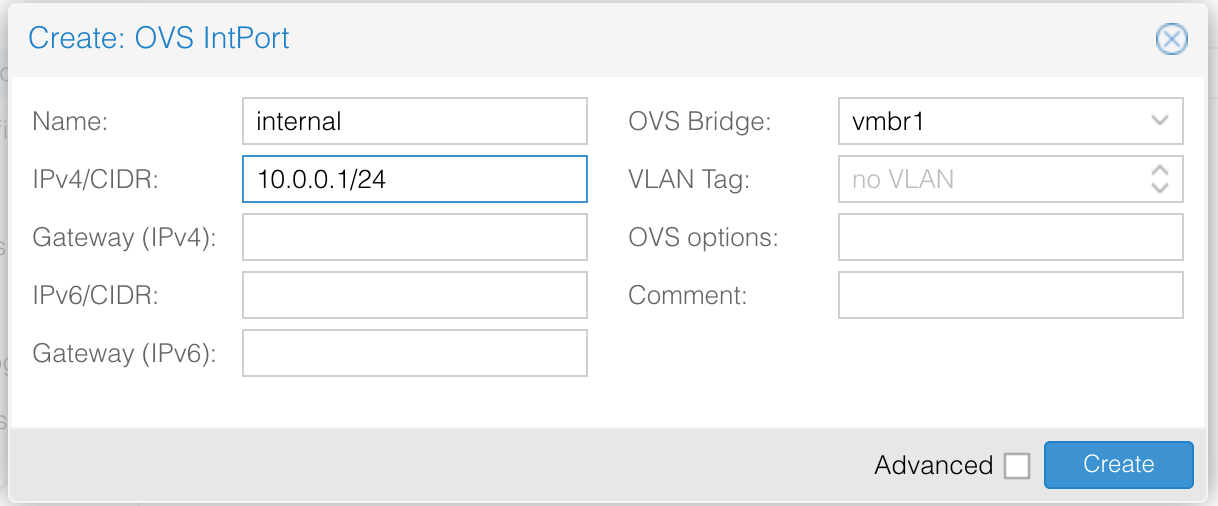Click the dialog title Create: OVS IntPort
Screen dimensions: 1218x506
pyautogui.click(x=159, y=39)
